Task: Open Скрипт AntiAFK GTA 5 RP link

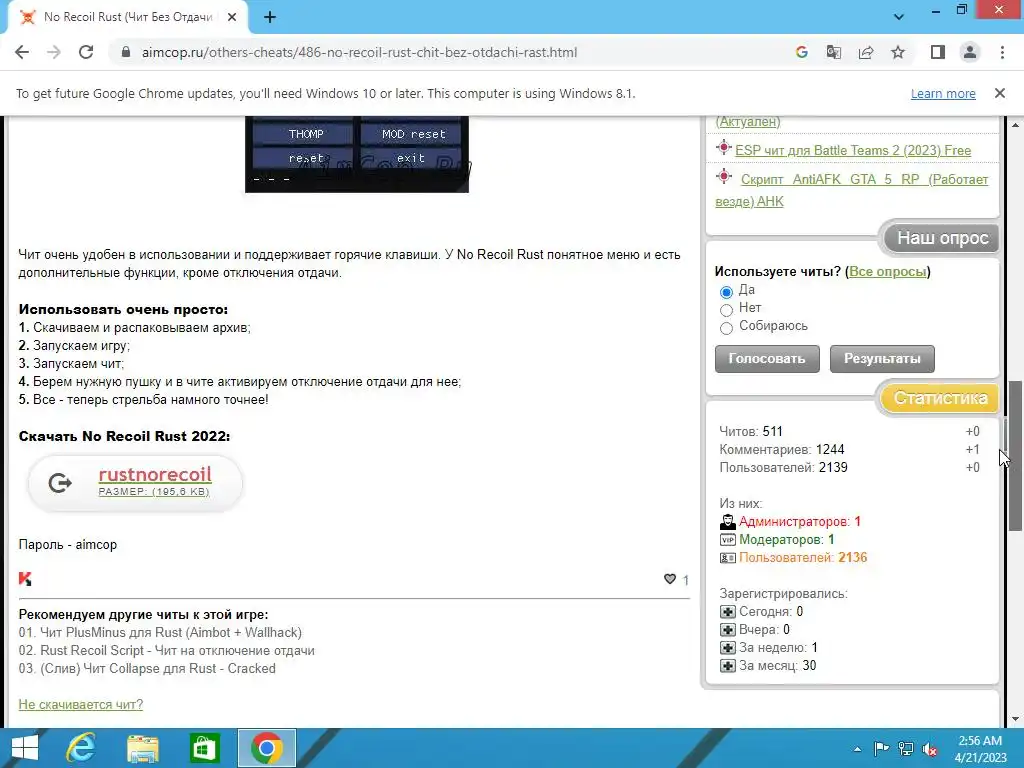Action: click(852, 190)
